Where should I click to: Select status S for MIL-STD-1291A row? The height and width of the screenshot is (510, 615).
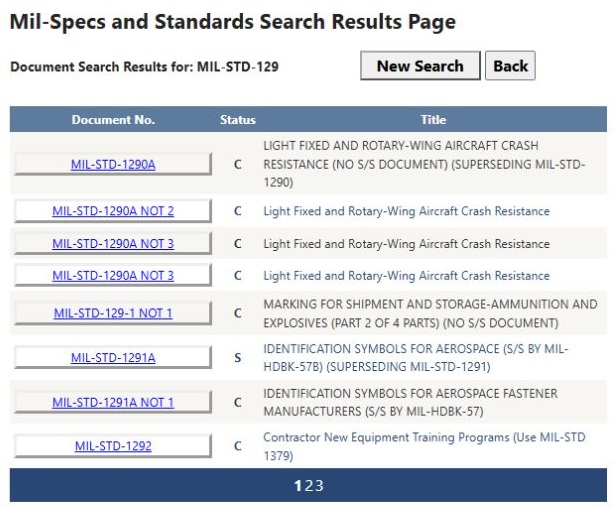tap(238, 358)
